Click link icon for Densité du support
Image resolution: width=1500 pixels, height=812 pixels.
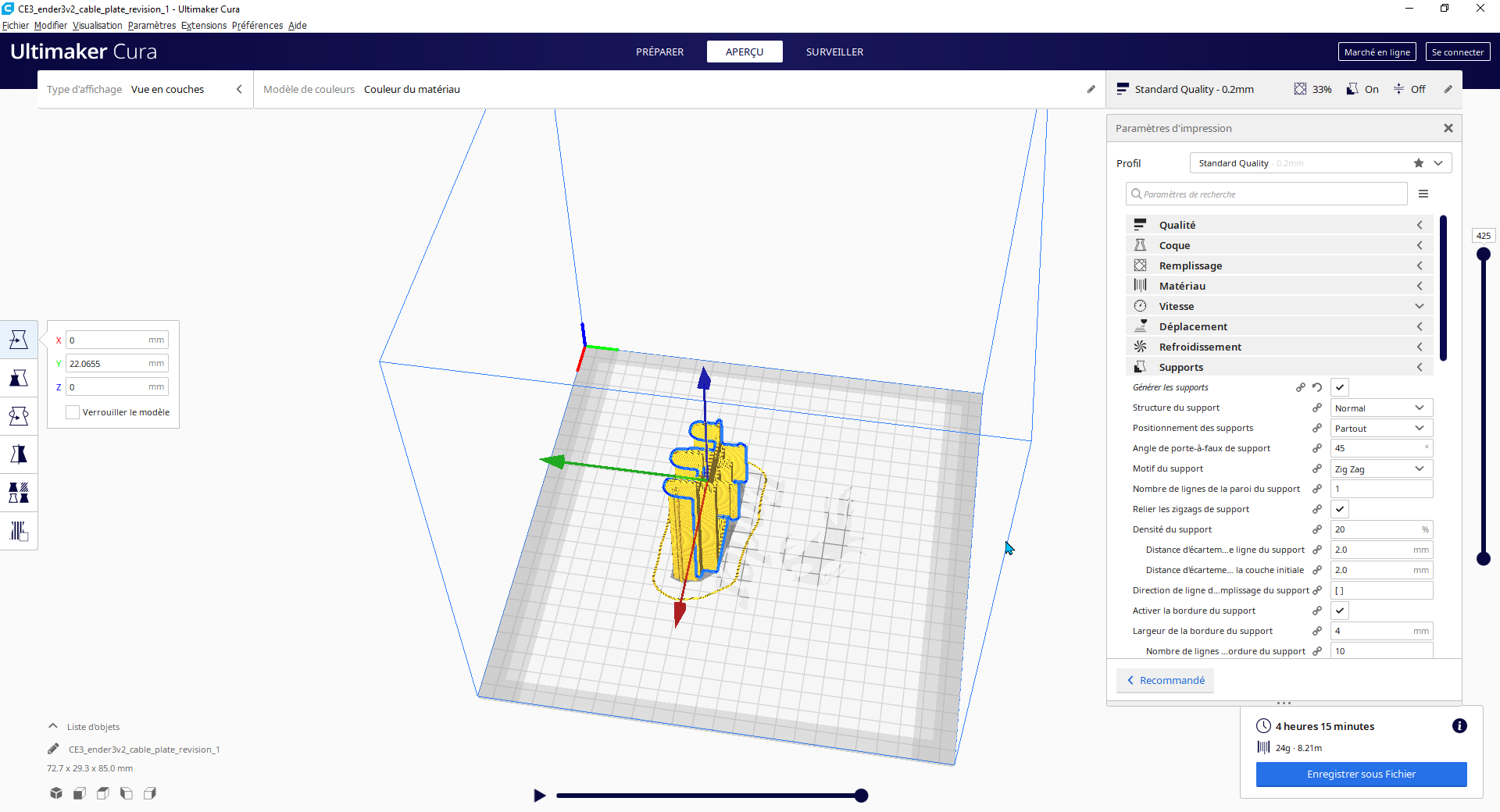coord(1317,529)
